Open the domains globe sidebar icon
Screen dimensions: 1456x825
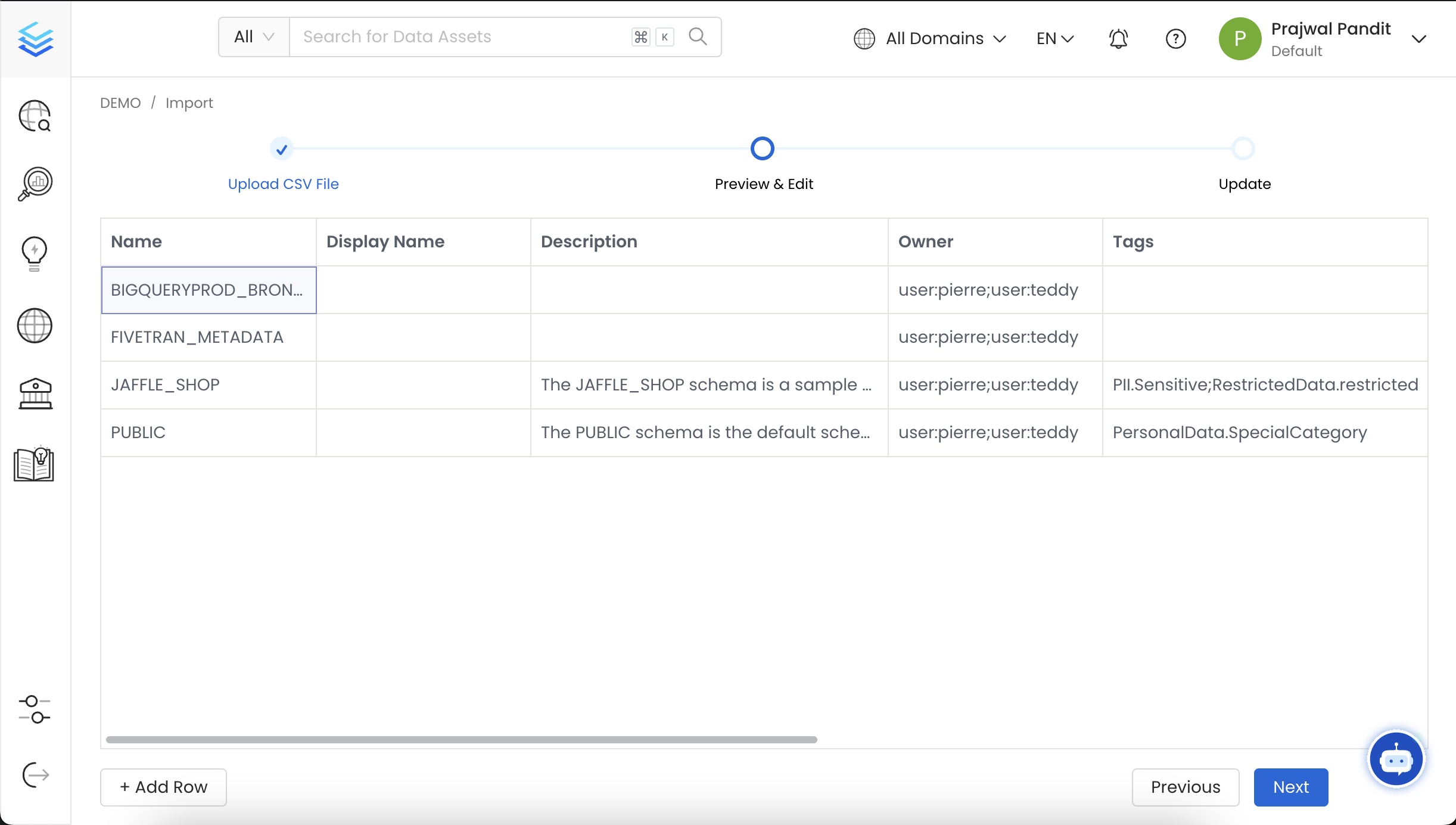(x=34, y=326)
